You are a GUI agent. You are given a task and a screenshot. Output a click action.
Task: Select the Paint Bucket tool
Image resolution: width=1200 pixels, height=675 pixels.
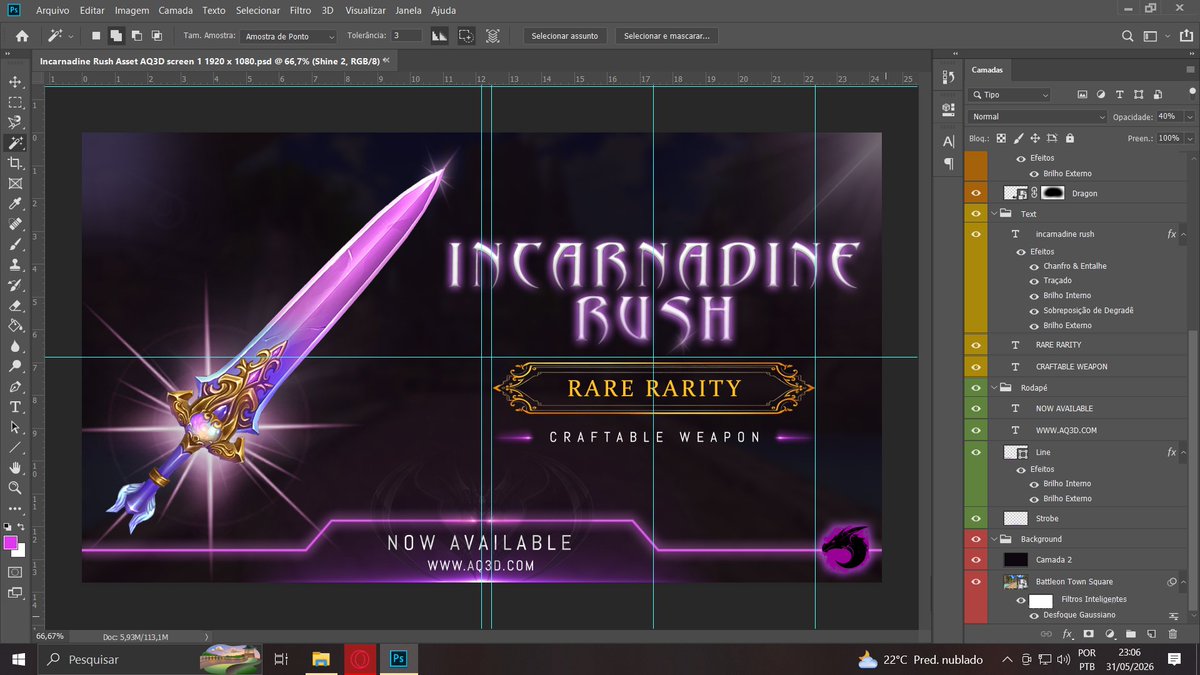click(15, 326)
